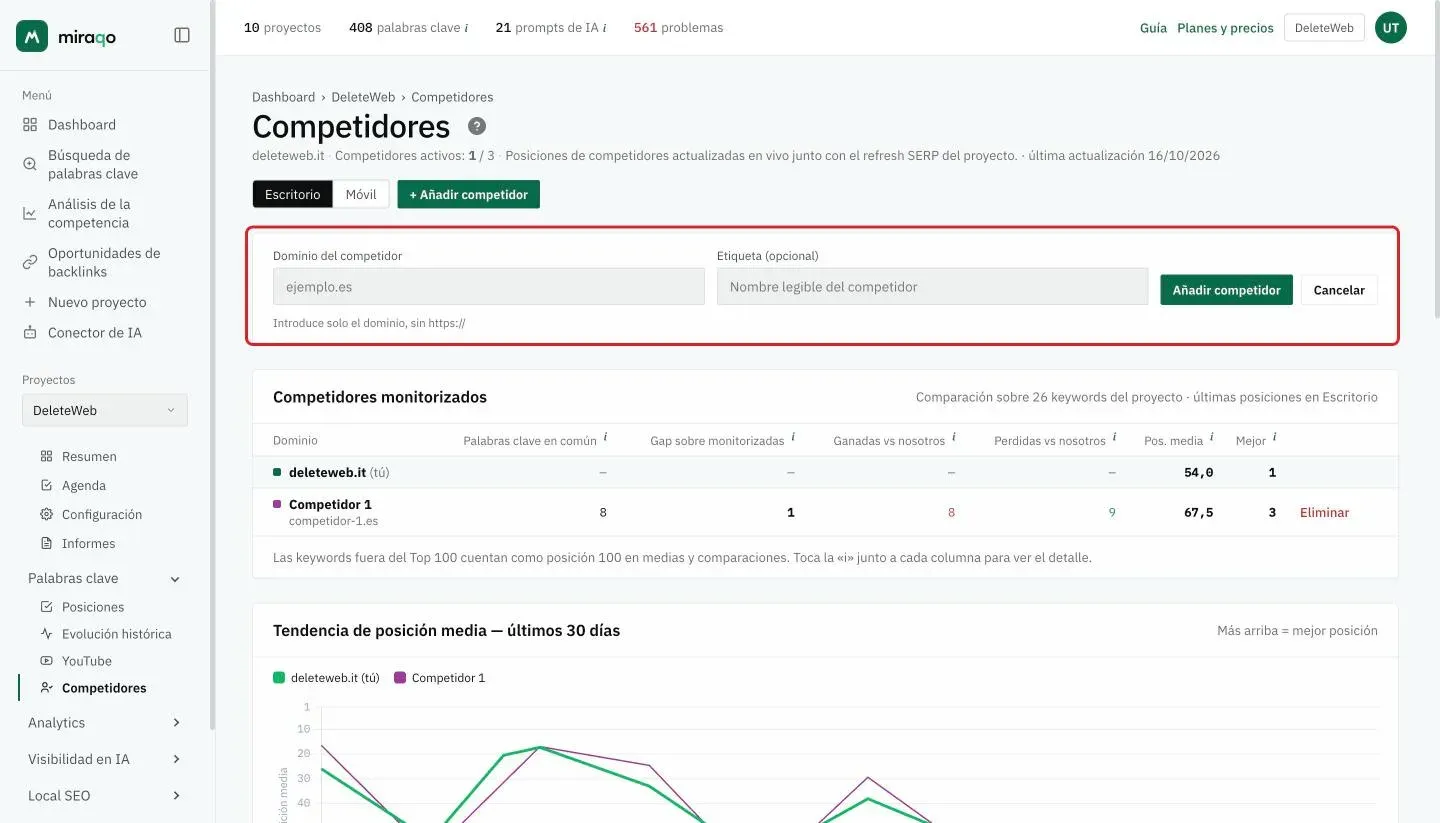Open the UT user avatar menu
The width and height of the screenshot is (1440, 823).
point(1391,28)
